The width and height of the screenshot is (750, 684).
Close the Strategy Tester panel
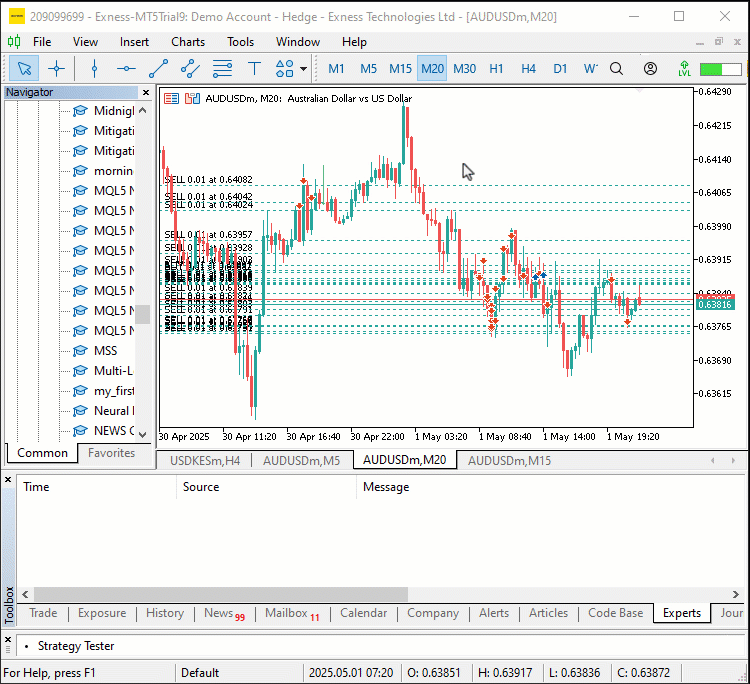point(8,640)
